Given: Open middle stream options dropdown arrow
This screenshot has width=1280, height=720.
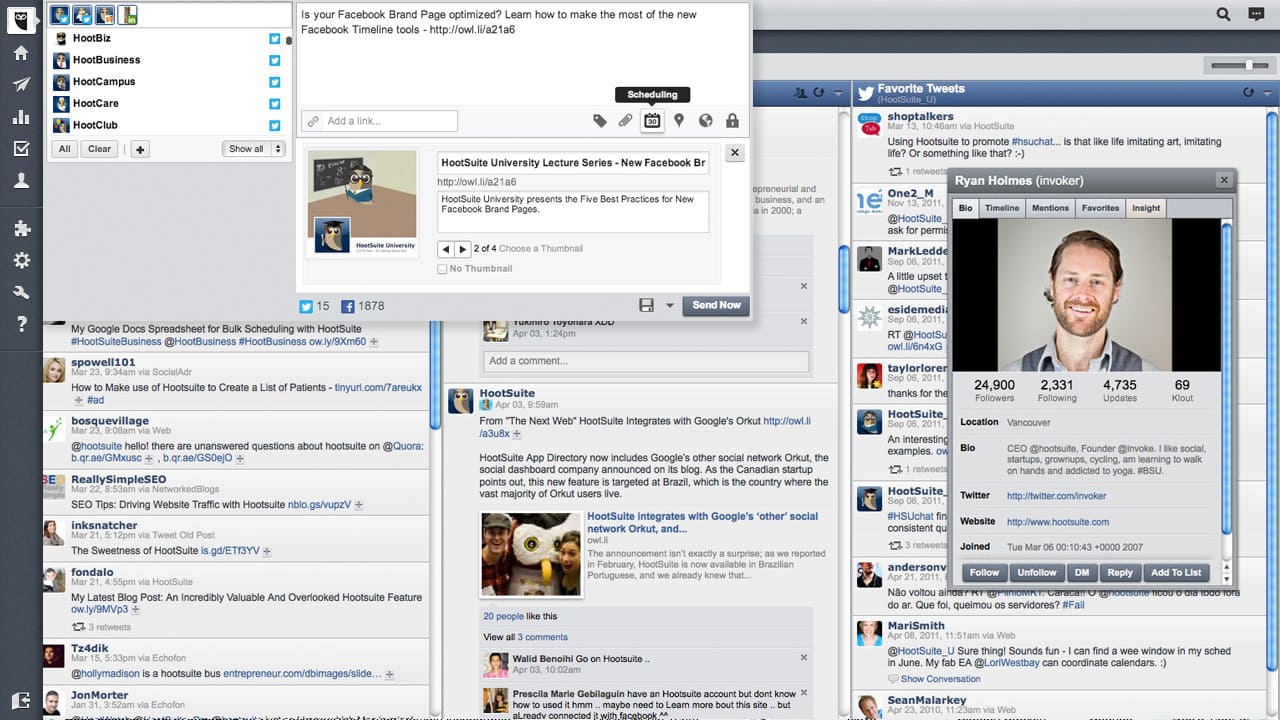Looking at the screenshot, I should tap(838, 93).
